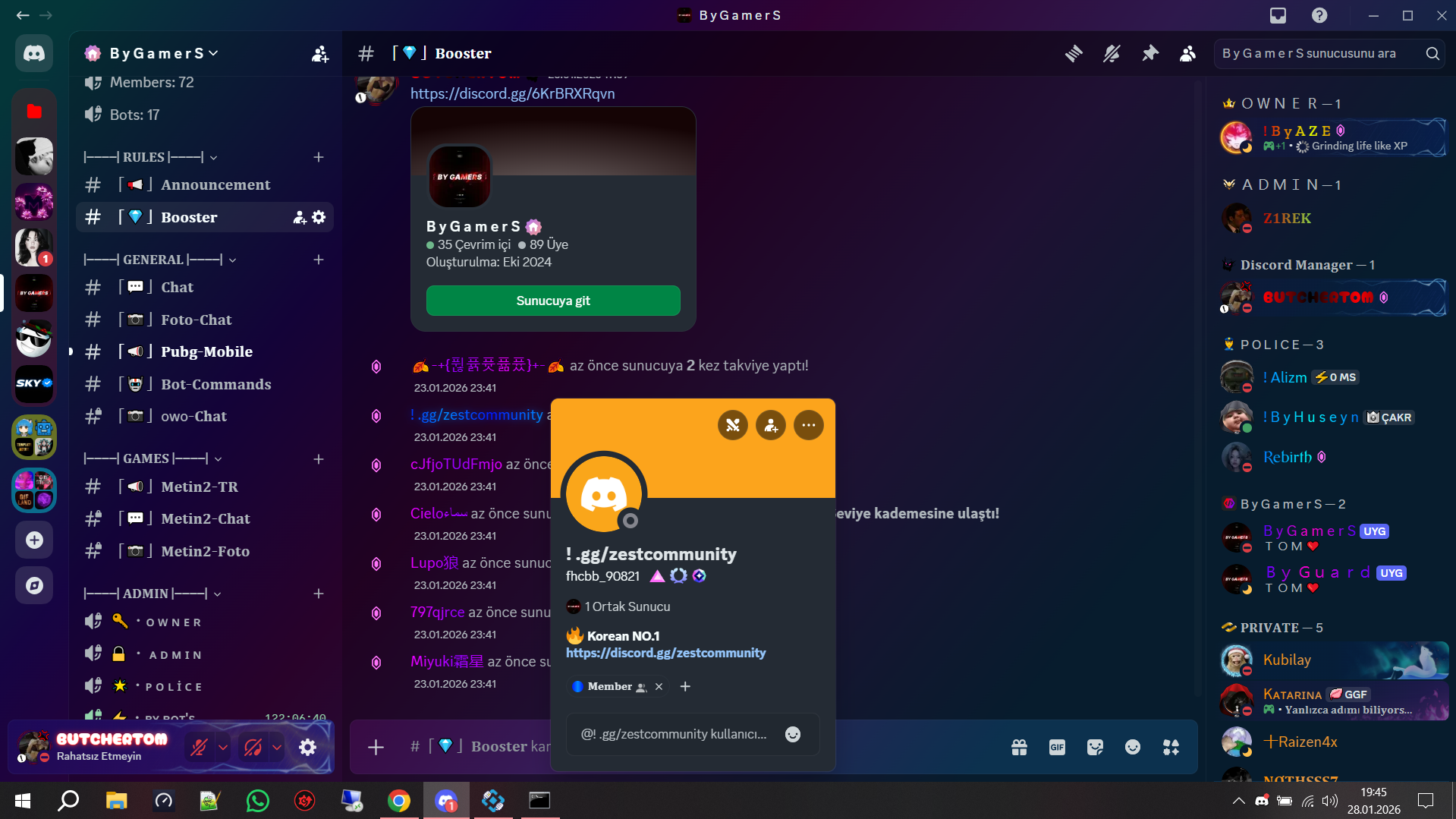Open ByGamerS server menu dropdown
This screenshot has width=1456, height=819.
pyautogui.click(x=164, y=53)
